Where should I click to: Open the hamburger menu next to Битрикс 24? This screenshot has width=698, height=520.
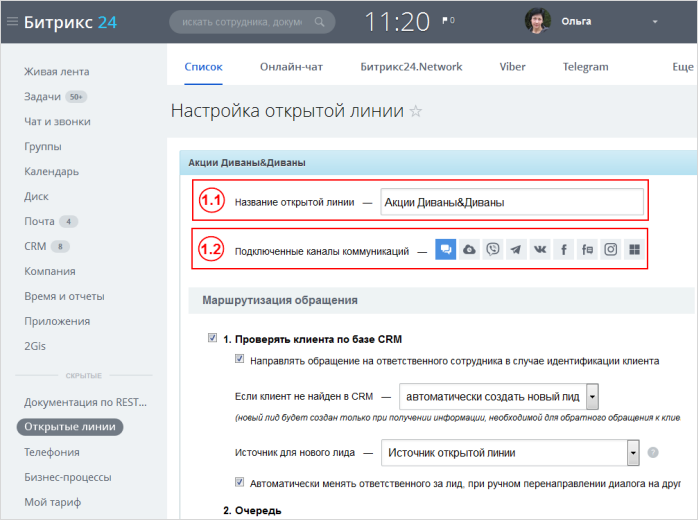coord(12,21)
